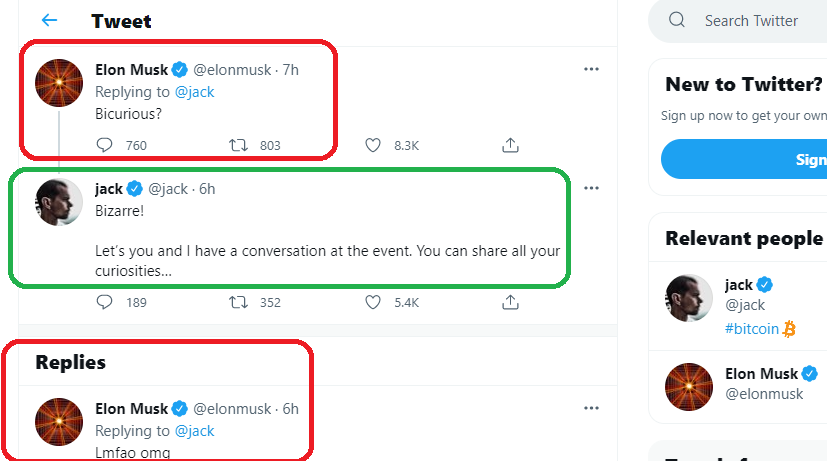Open the #bitcoin hashtag link
The width and height of the screenshot is (827, 461).
coord(752,328)
